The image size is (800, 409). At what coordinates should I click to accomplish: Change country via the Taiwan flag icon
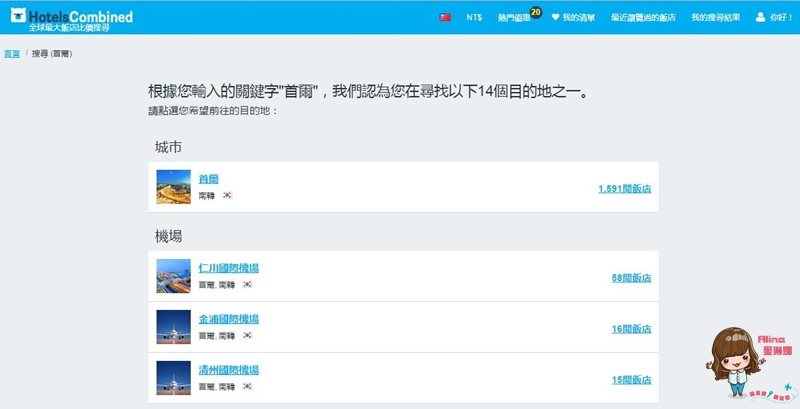(x=445, y=17)
